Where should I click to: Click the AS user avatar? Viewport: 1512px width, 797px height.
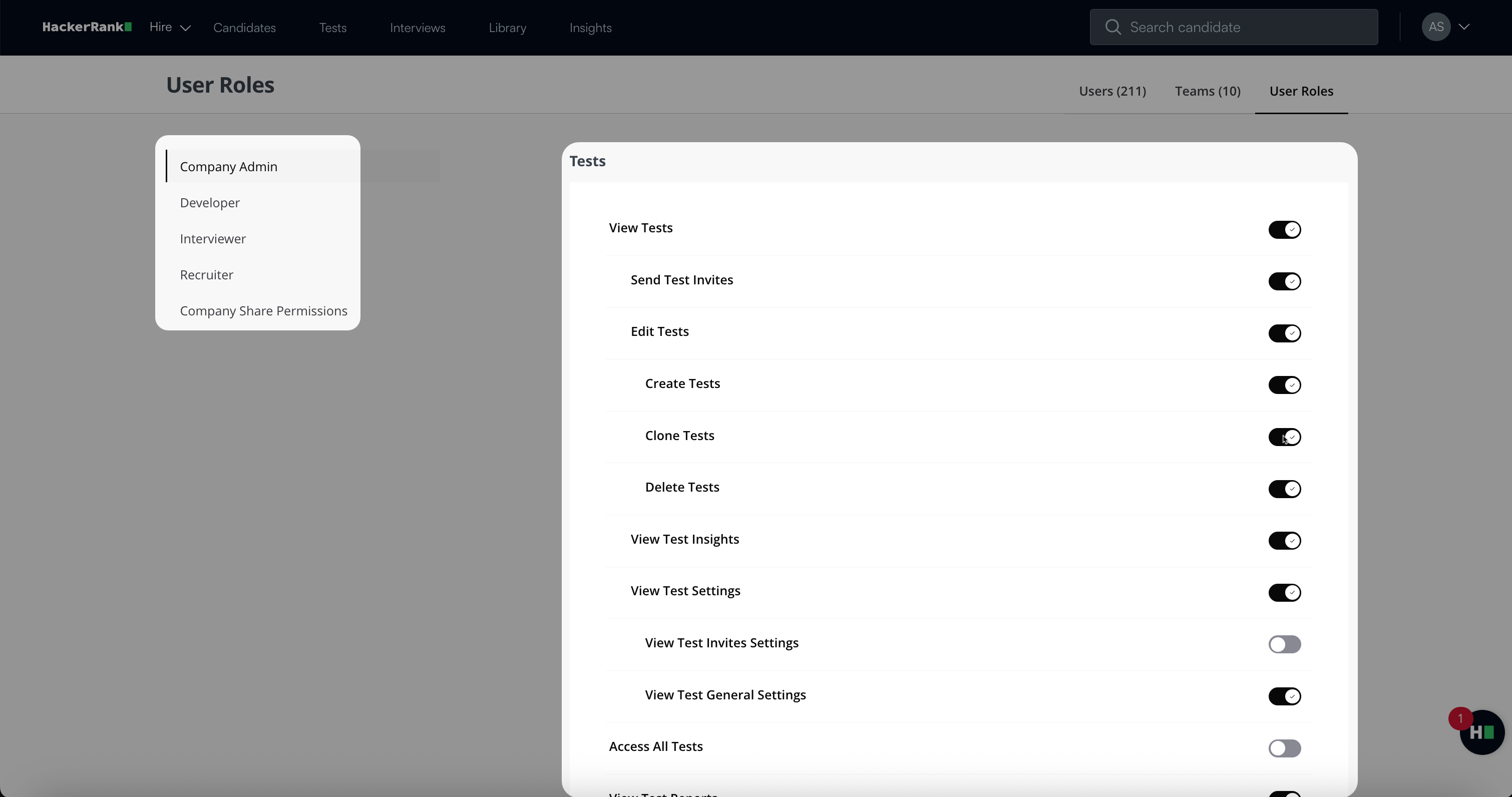[1436, 27]
